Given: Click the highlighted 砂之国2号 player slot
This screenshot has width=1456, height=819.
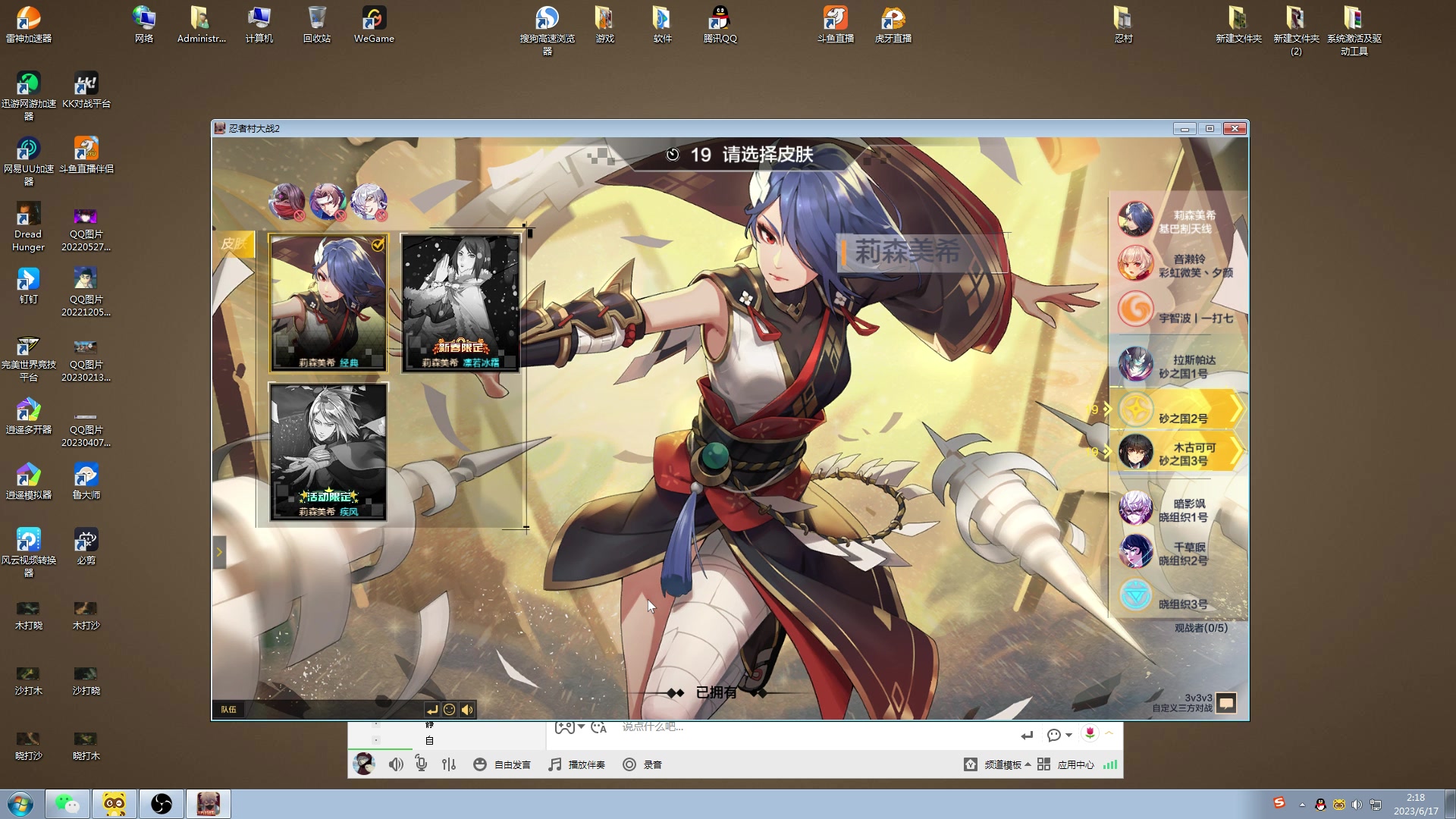Looking at the screenshot, I should [1177, 410].
